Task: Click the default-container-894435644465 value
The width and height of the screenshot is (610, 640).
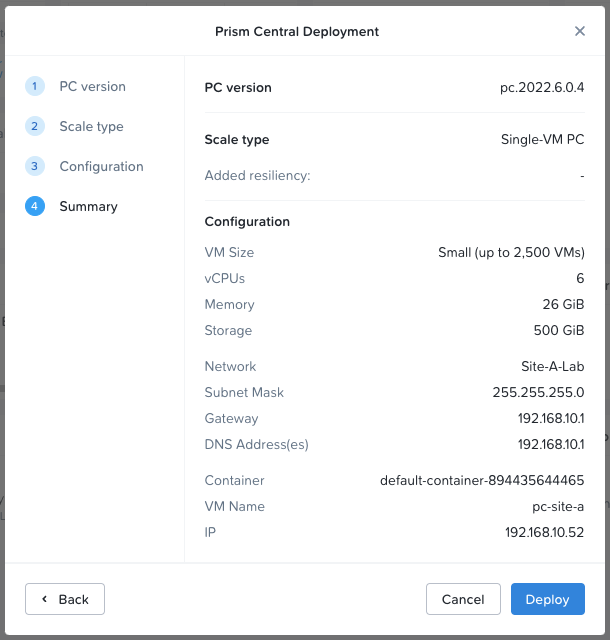Action: [x=482, y=481]
